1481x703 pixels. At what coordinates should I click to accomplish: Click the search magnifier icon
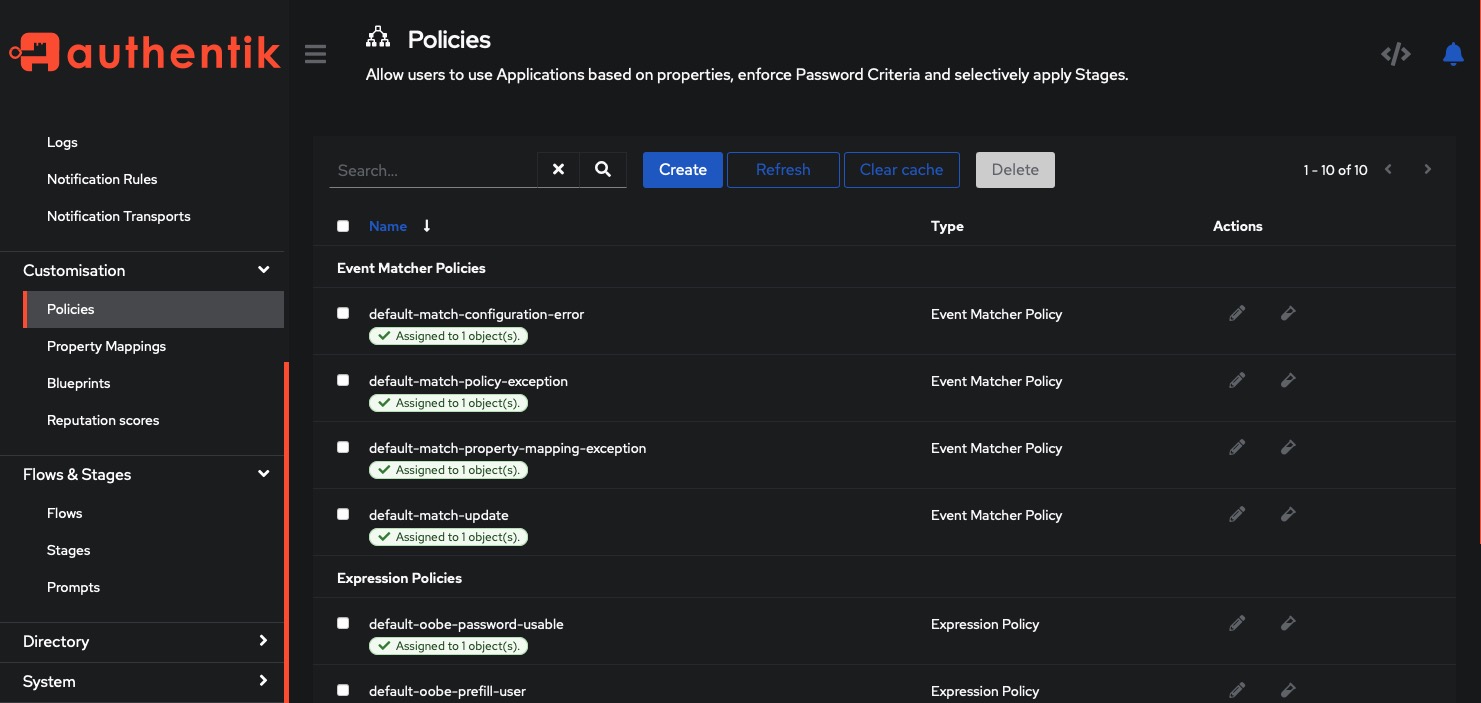pyautogui.click(x=603, y=170)
